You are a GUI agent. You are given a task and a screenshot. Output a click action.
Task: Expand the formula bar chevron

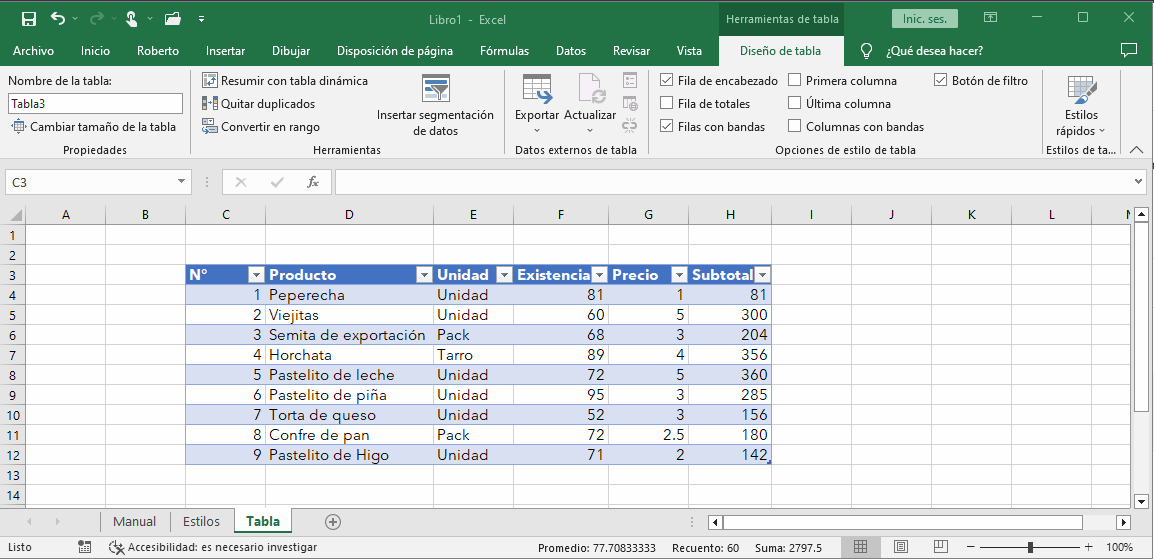pyautogui.click(x=1139, y=181)
